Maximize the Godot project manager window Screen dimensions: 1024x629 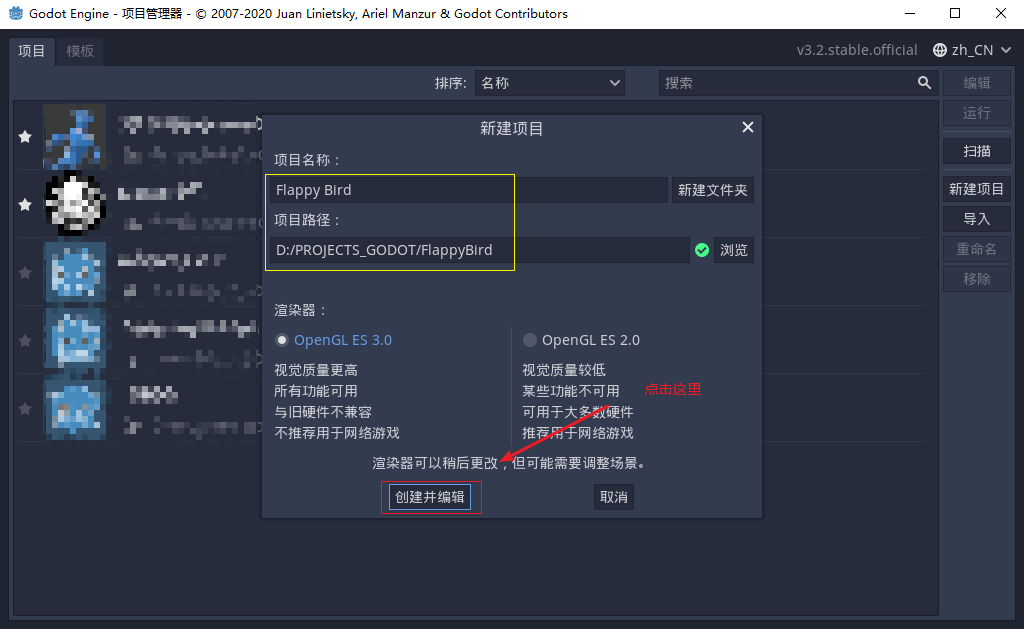click(955, 13)
